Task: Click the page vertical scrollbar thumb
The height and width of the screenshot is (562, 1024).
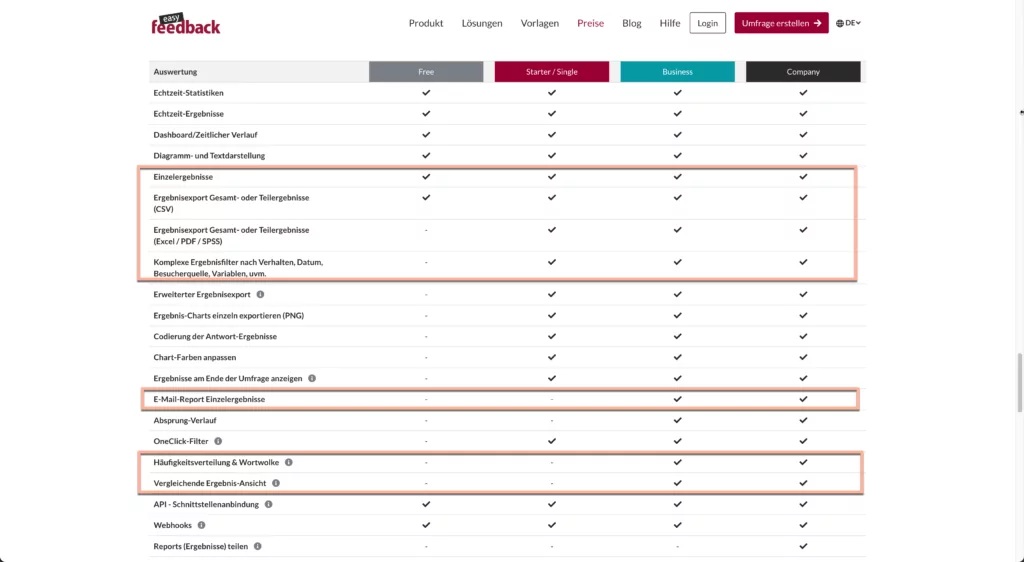Action: coord(1020,382)
